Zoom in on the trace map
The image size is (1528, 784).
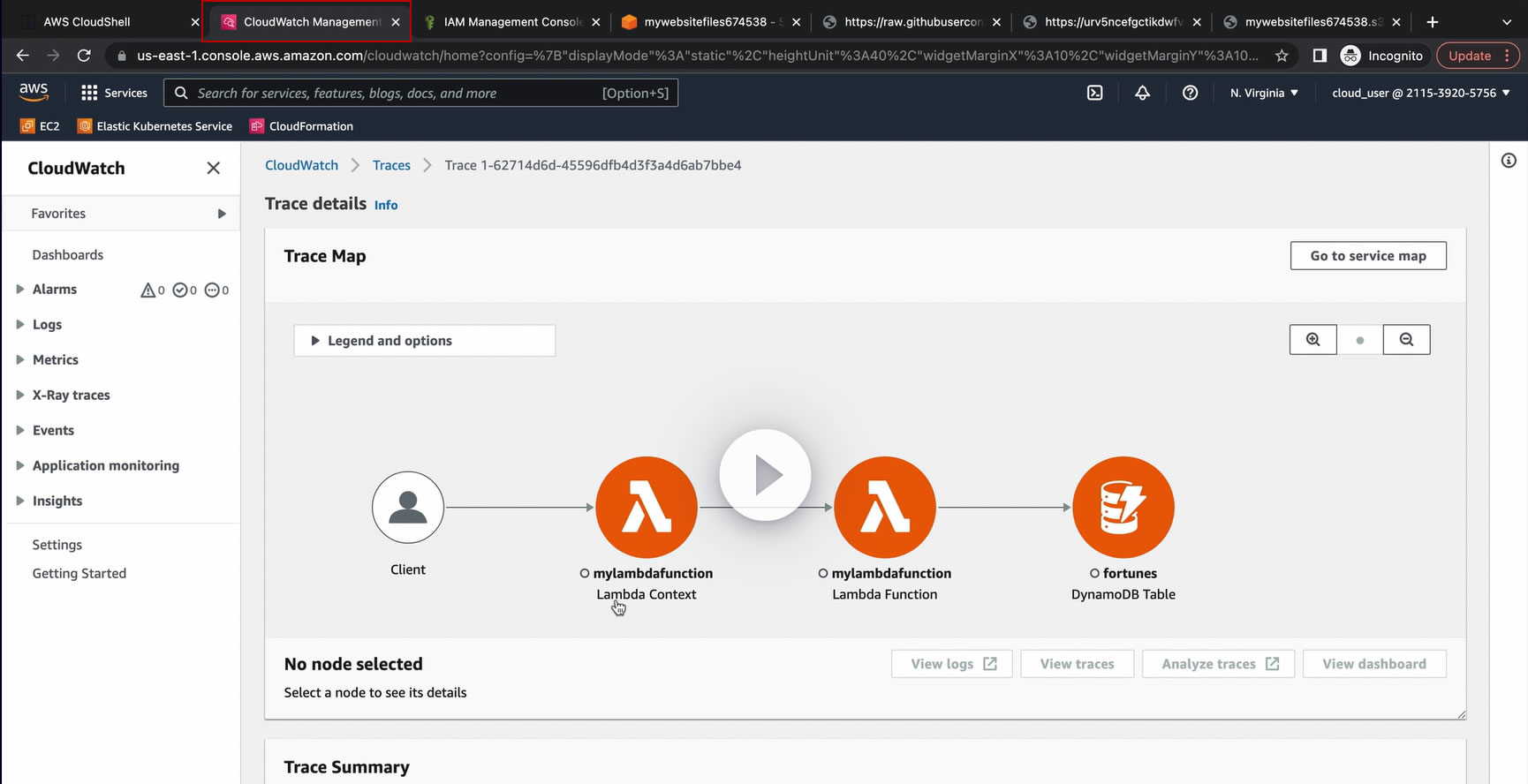1313,340
